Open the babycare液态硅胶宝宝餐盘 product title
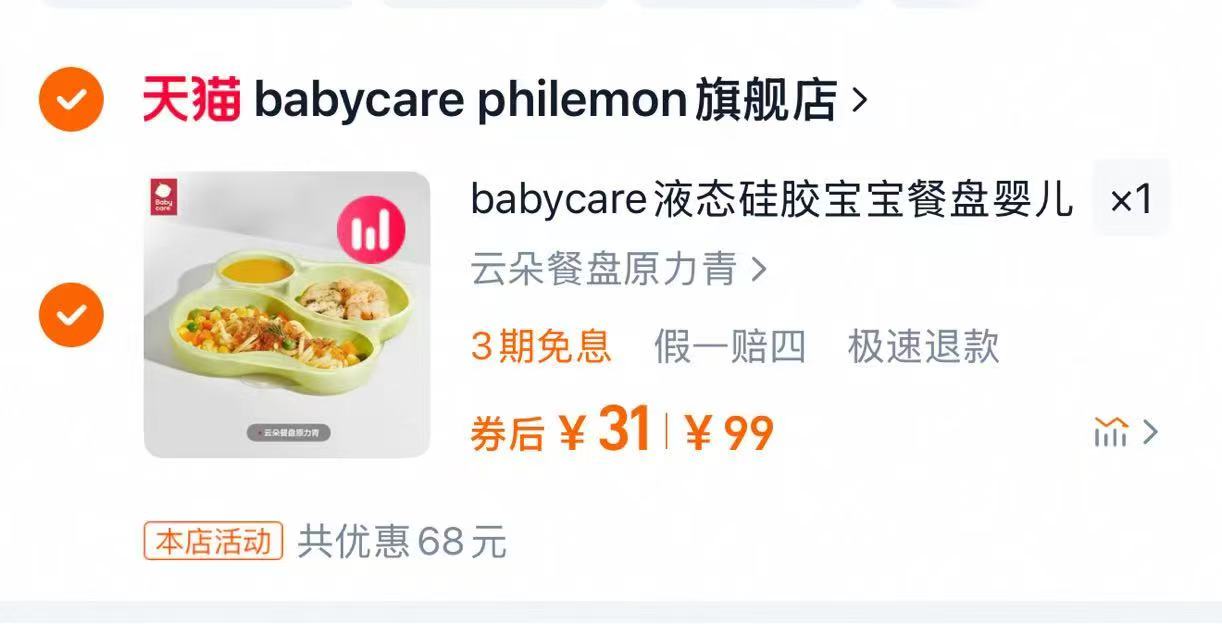The image size is (1222, 624). pyautogui.click(x=772, y=200)
